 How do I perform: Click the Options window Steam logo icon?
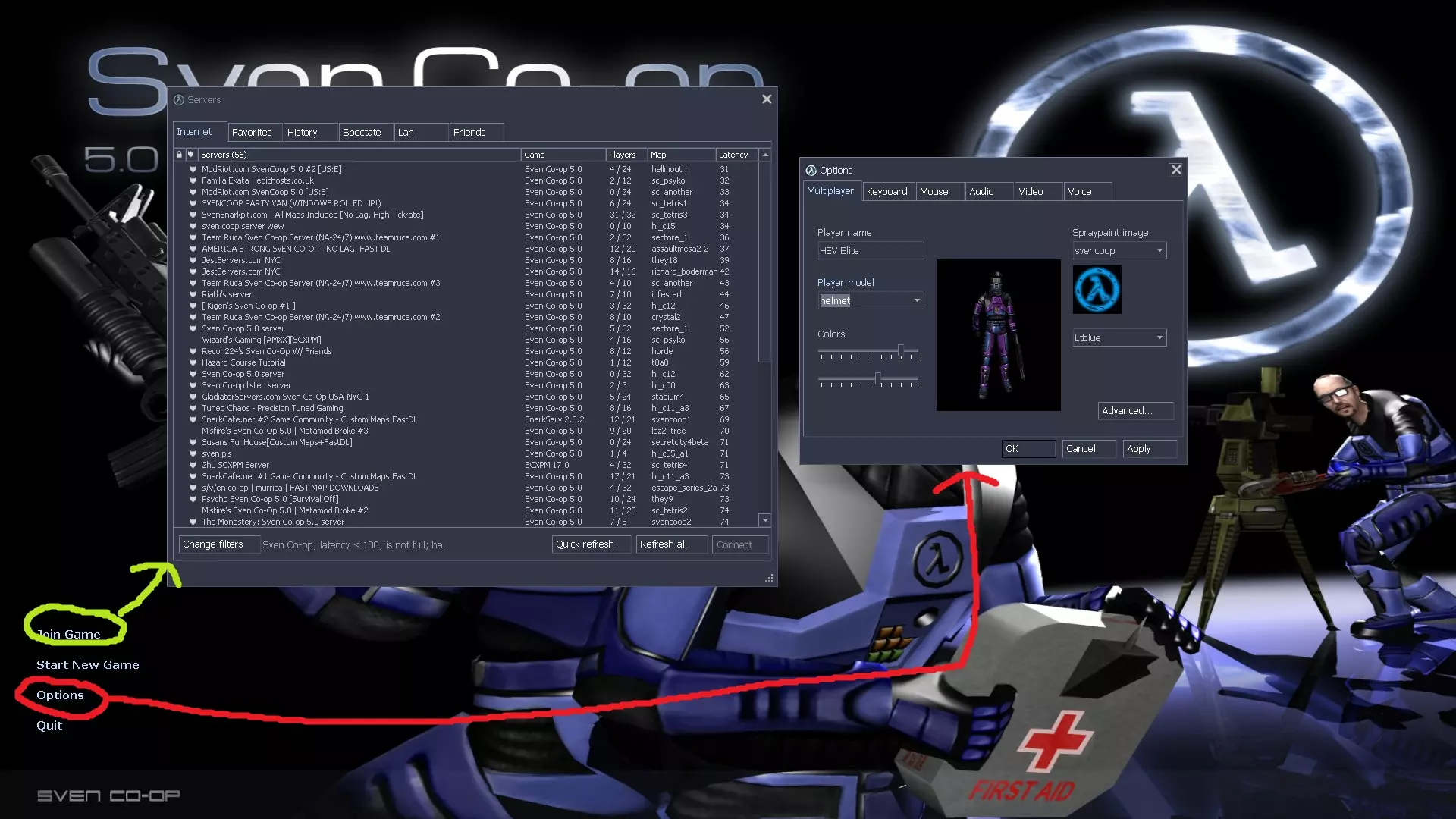811,171
